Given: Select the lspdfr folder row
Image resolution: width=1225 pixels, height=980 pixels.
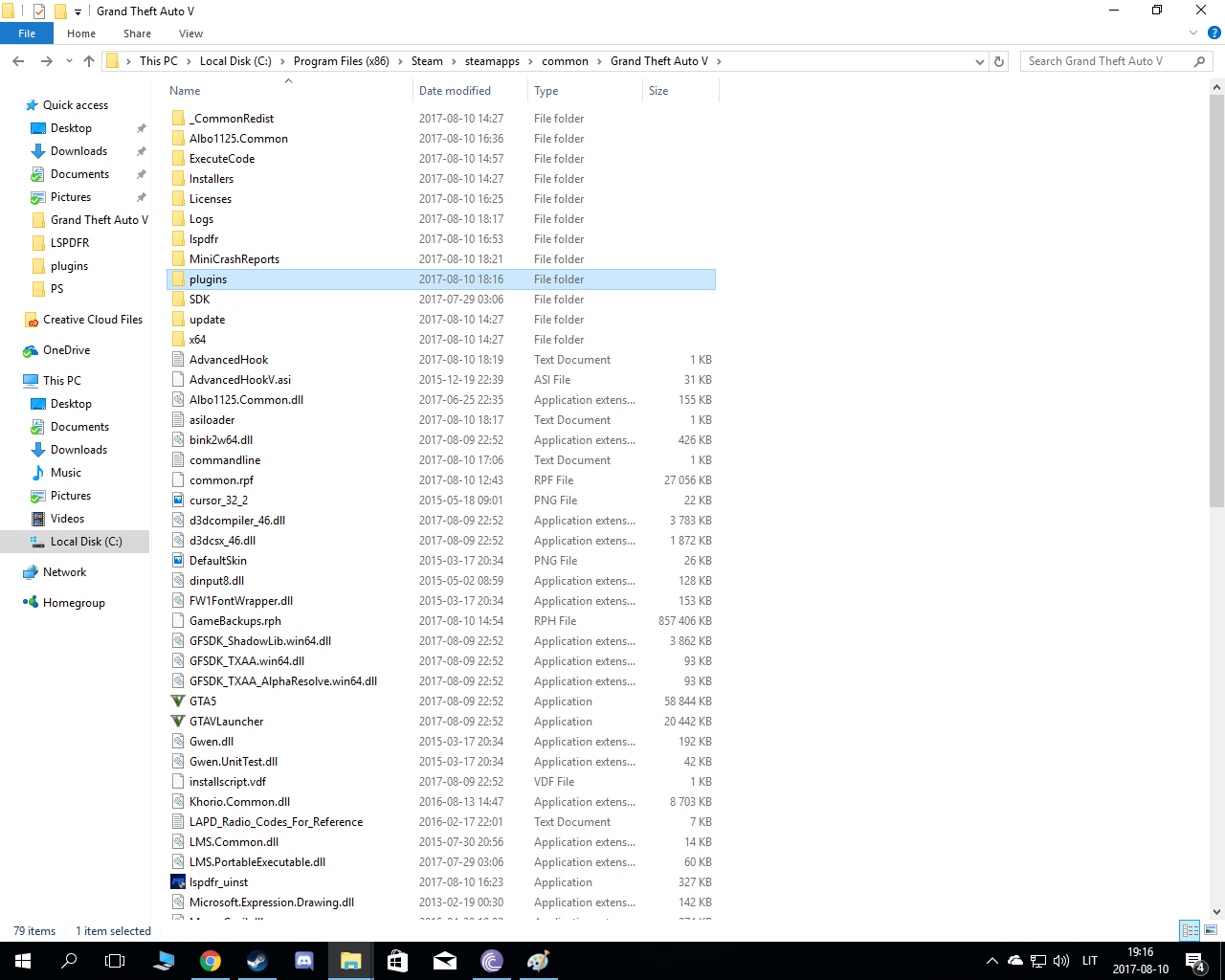Looking at the screenshot, I should pyautogui.click(x=441, y=239).
